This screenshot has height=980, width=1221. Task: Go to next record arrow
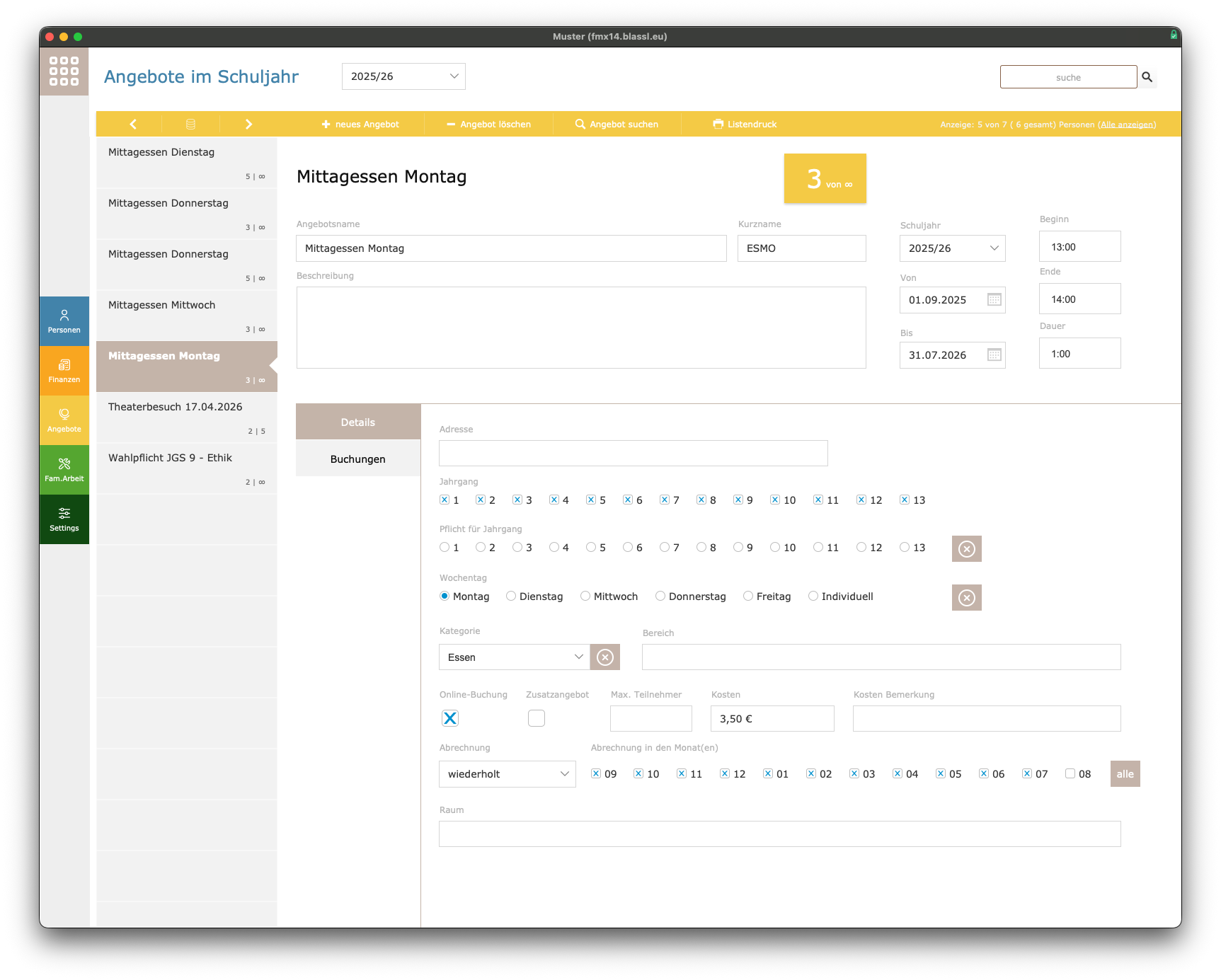(x=248, y=124)
